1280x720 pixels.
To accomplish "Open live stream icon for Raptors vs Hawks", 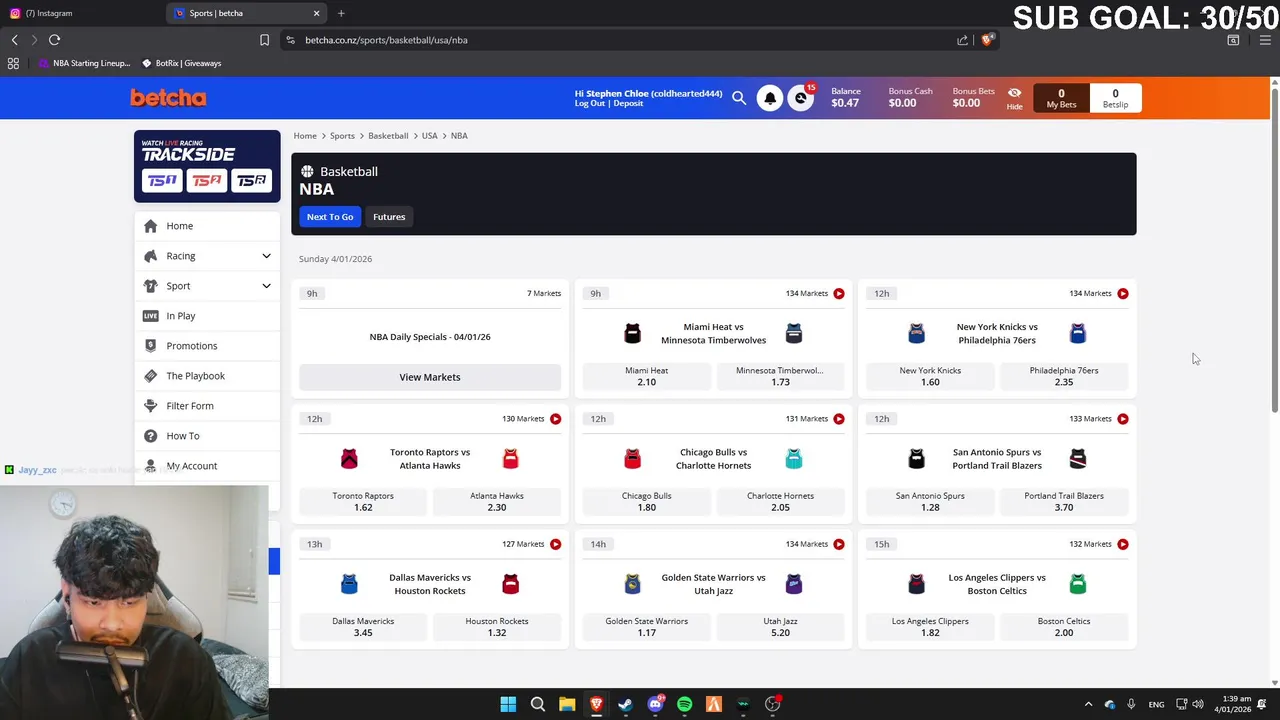I will click(x=556, y=419).
